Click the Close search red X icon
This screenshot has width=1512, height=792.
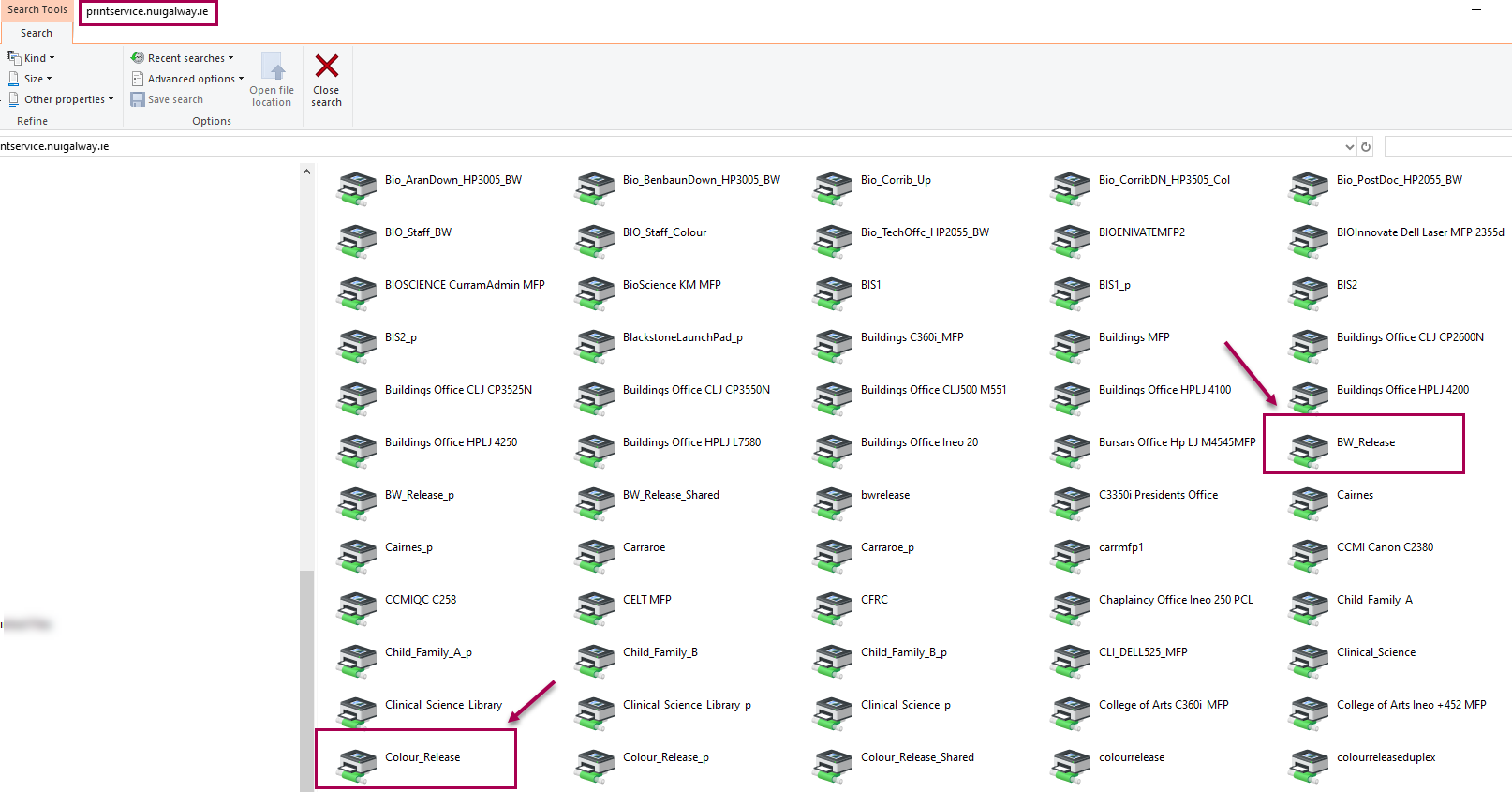click(x=326, y=67)
